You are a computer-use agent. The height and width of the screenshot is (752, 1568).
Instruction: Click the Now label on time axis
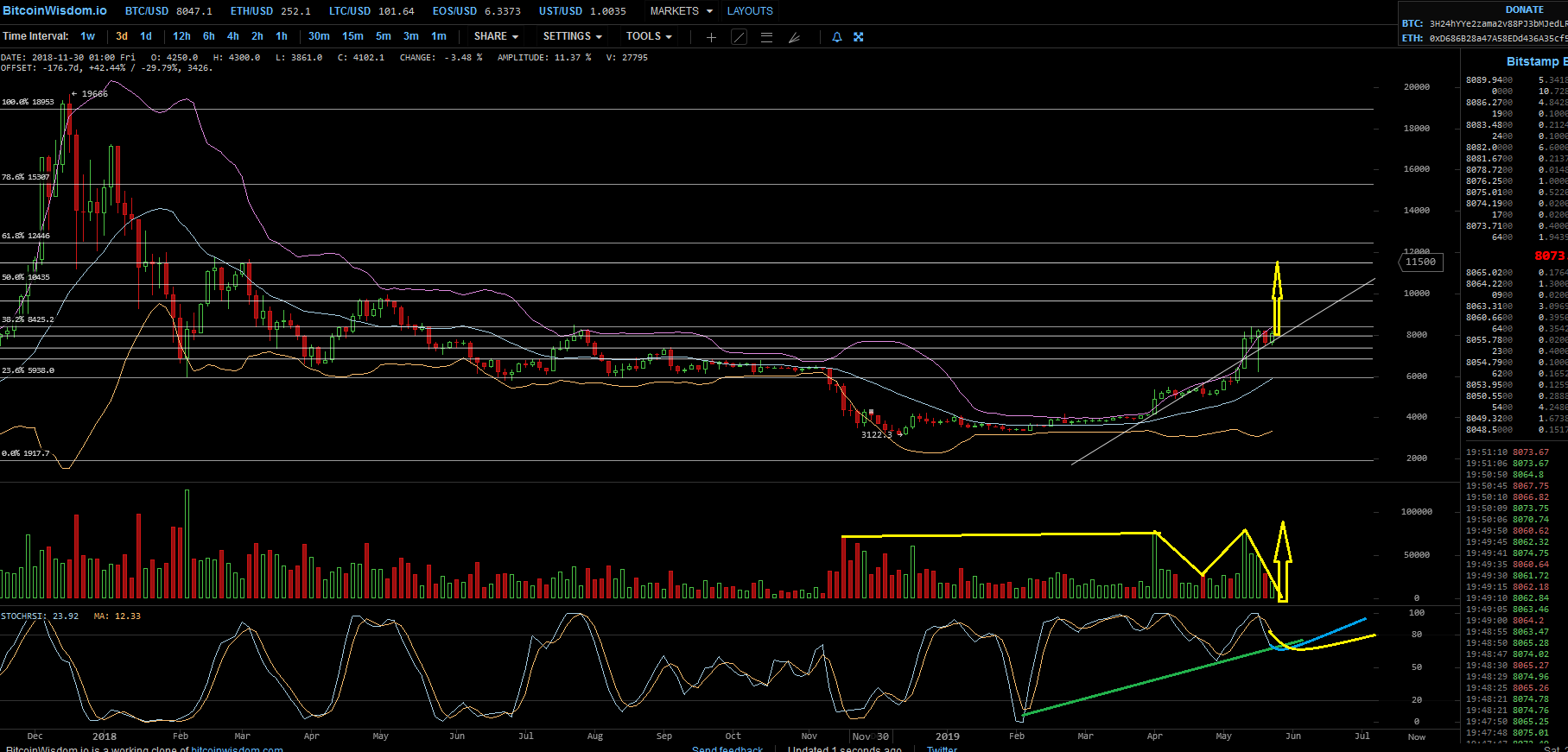[1417, 736]
